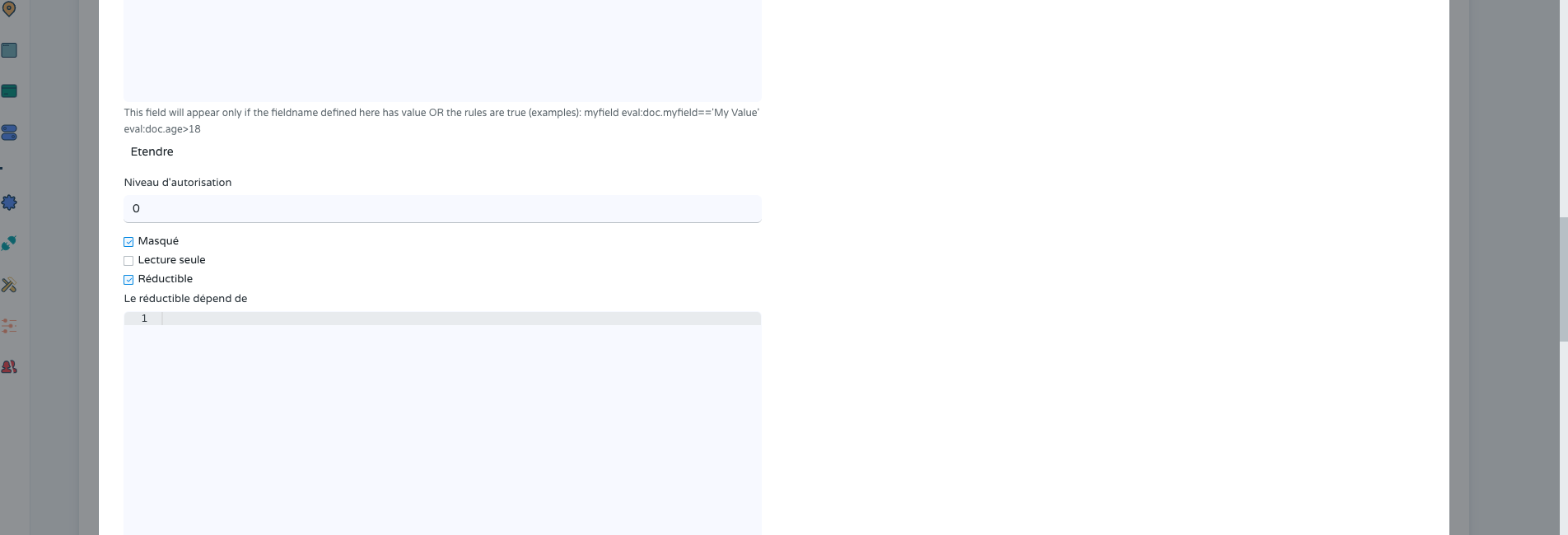The height and width of the screenshot is (535, 1568).
Task: Click the red sliders customization icon
Action: (9, 326)
